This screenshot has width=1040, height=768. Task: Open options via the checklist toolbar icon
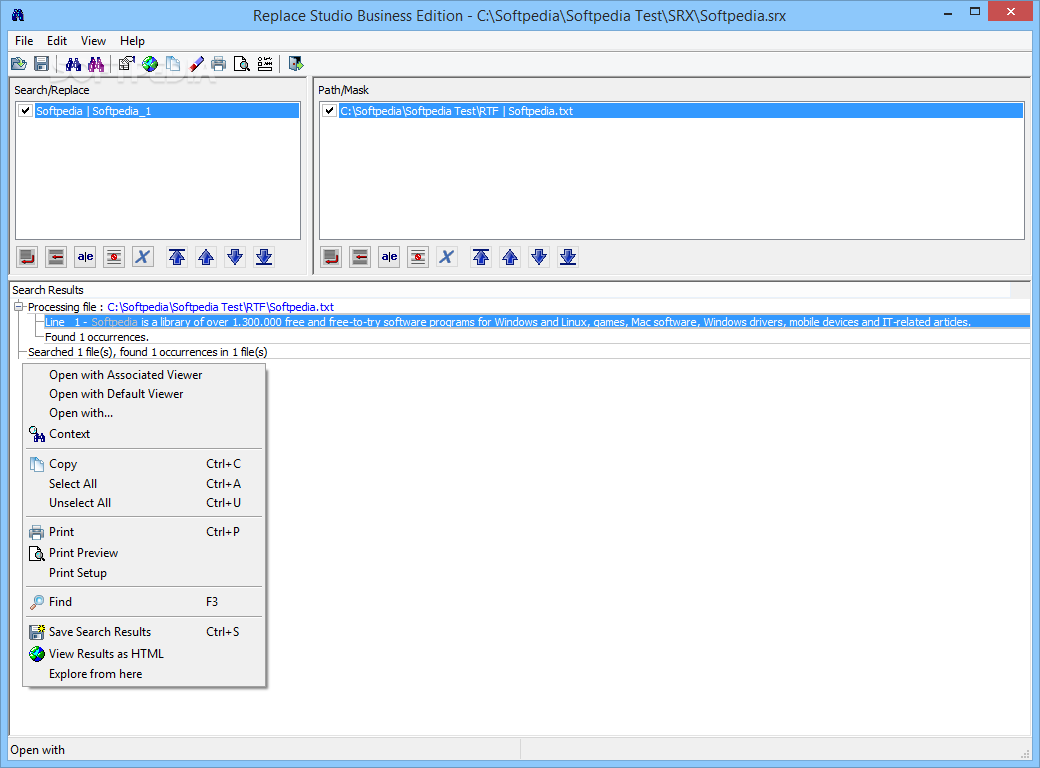point(265,64)
